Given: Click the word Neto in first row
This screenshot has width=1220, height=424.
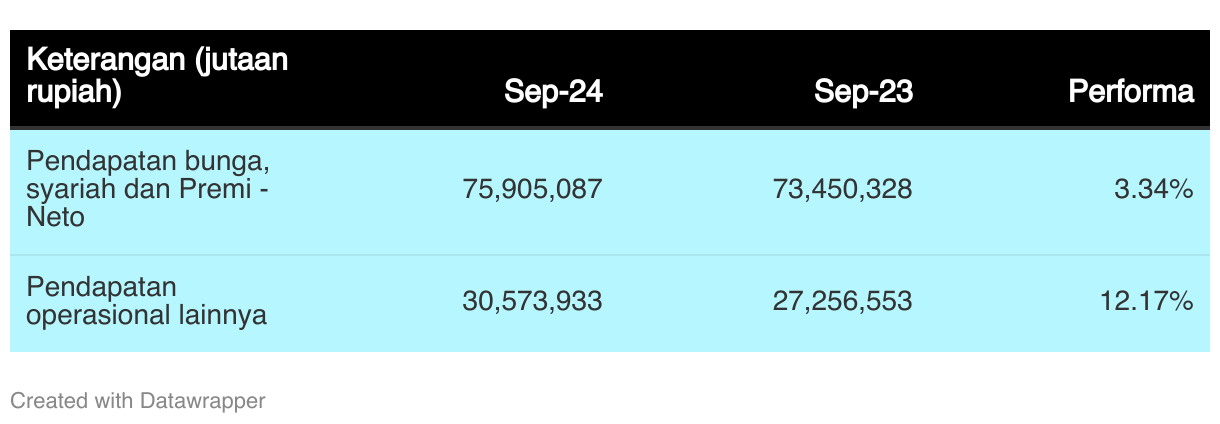Looking at the screenshot, I should (x=55, y=216).
